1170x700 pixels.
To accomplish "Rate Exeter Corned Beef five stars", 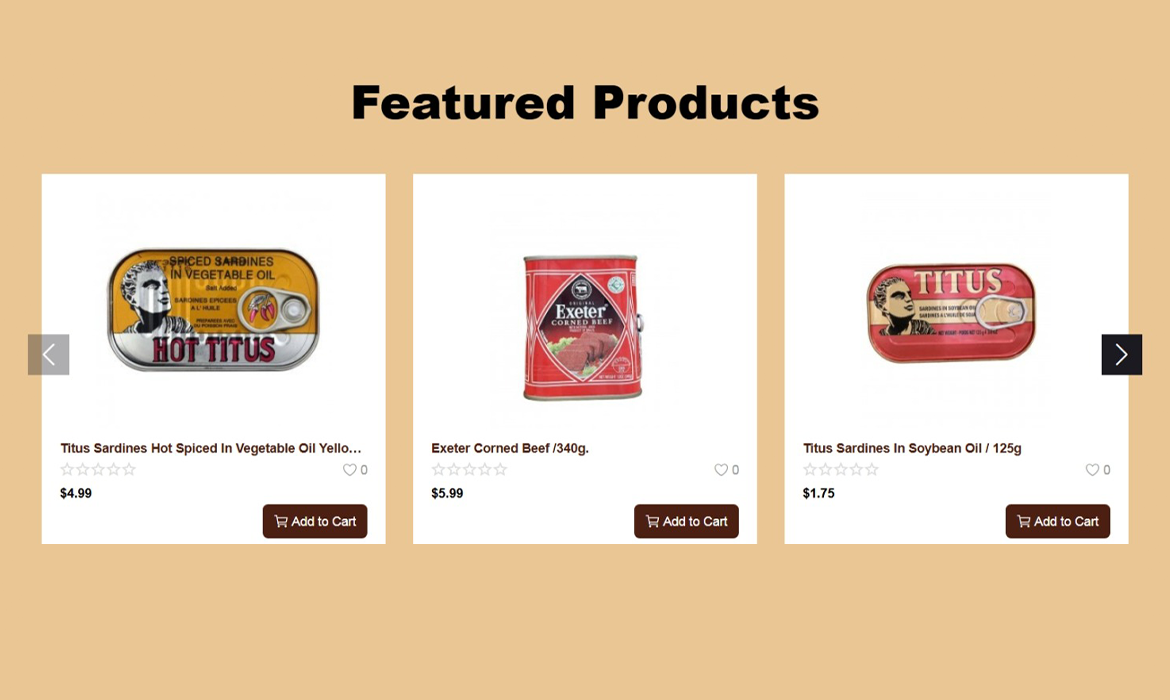I will [x=500, y=469].
